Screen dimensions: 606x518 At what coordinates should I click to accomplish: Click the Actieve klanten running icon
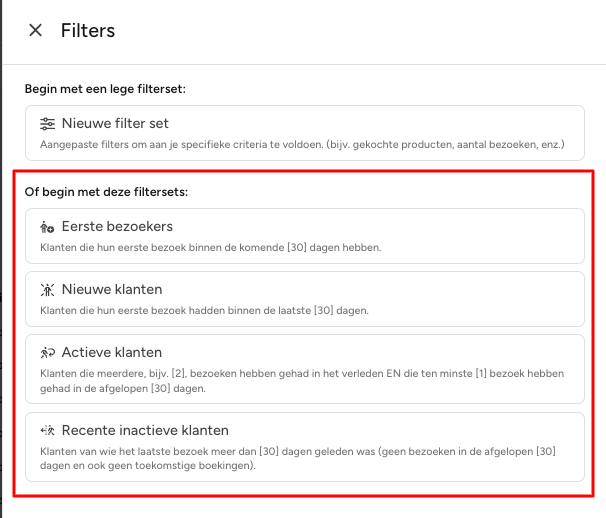pyautogui.click(x=48, y=353)
